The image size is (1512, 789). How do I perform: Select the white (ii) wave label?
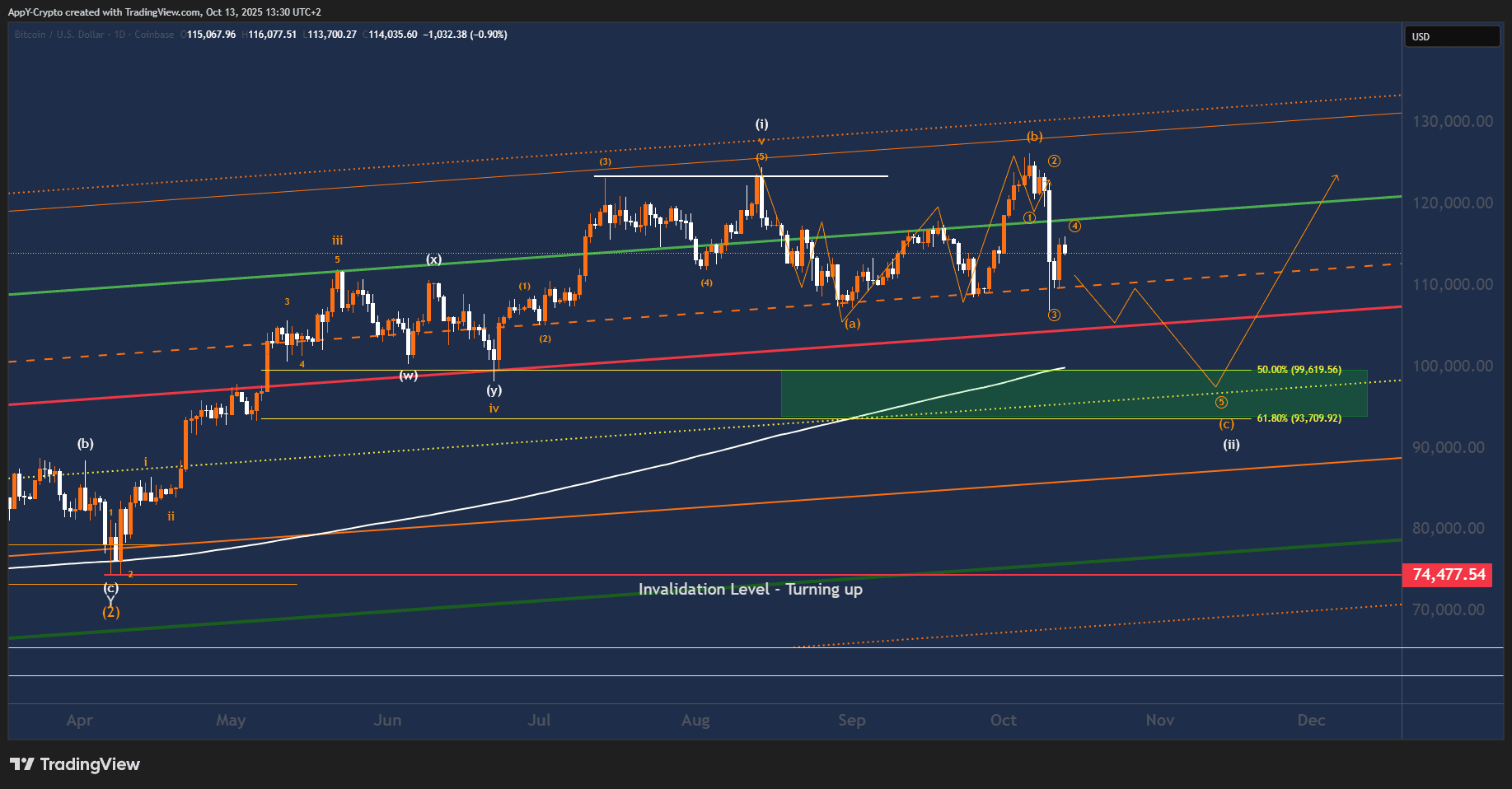click(x=1231, y=445)
